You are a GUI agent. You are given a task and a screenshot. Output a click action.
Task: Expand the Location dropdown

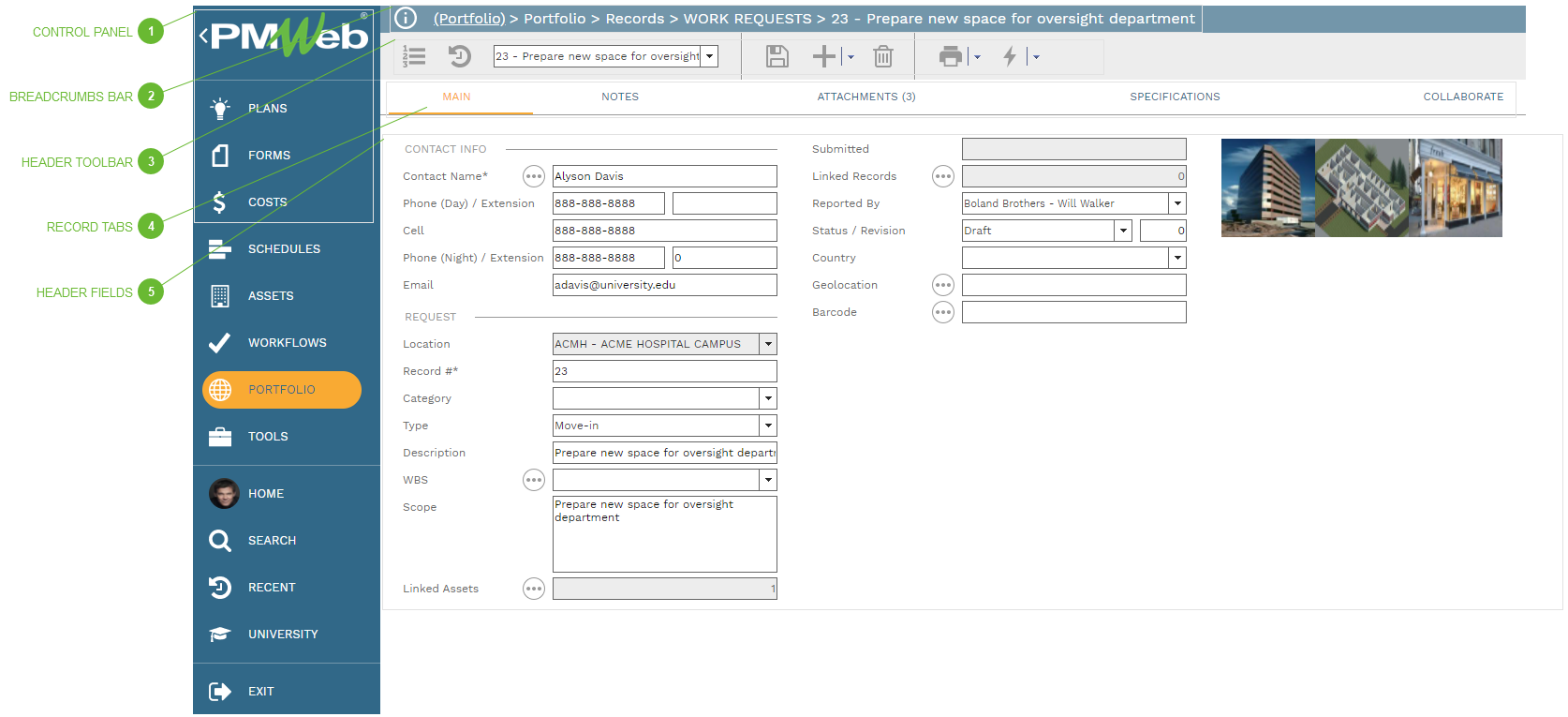click(x=768, y=344)
